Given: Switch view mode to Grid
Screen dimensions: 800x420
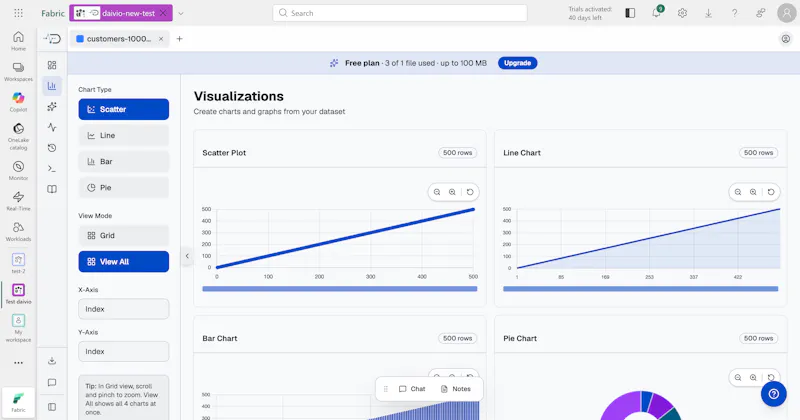Looking at the screenshot, I should (x=123, y=235).
